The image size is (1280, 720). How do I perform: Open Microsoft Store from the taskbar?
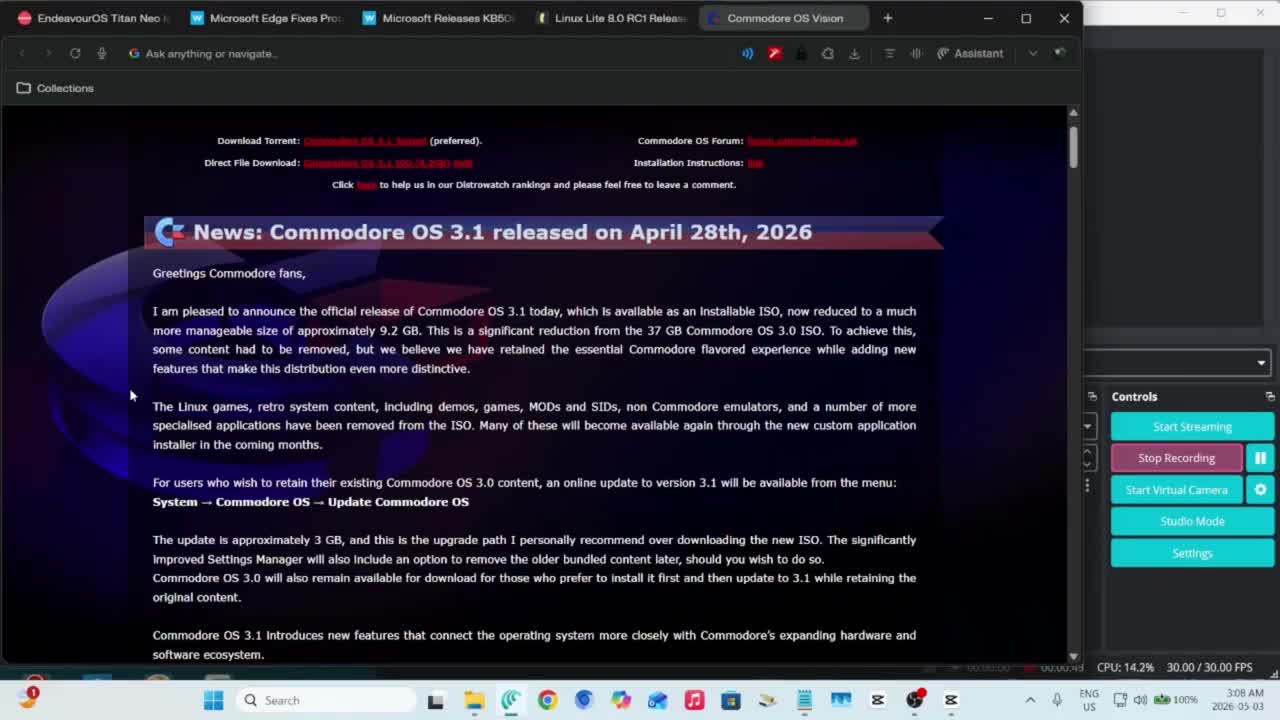[731, 700]
